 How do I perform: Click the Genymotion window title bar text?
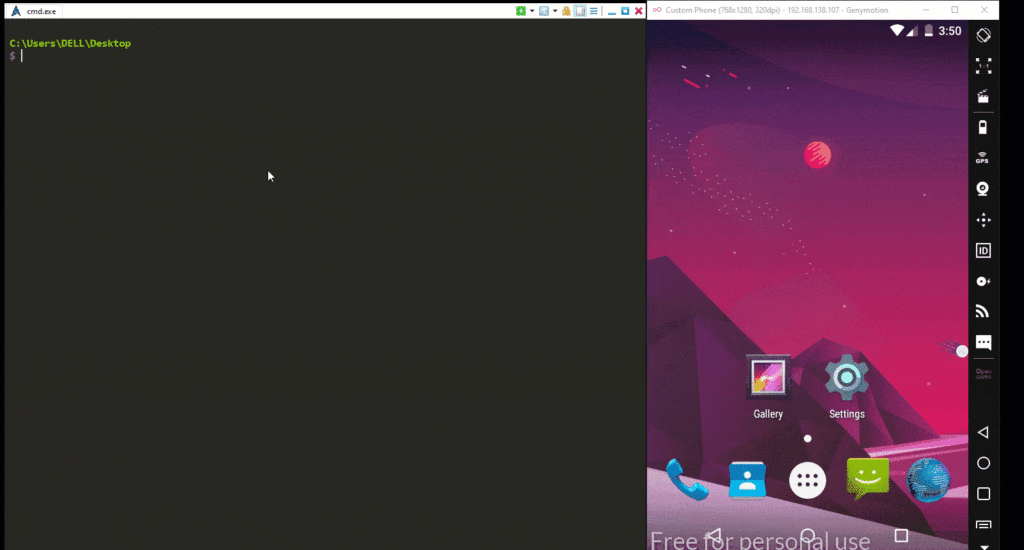(776, 10)
